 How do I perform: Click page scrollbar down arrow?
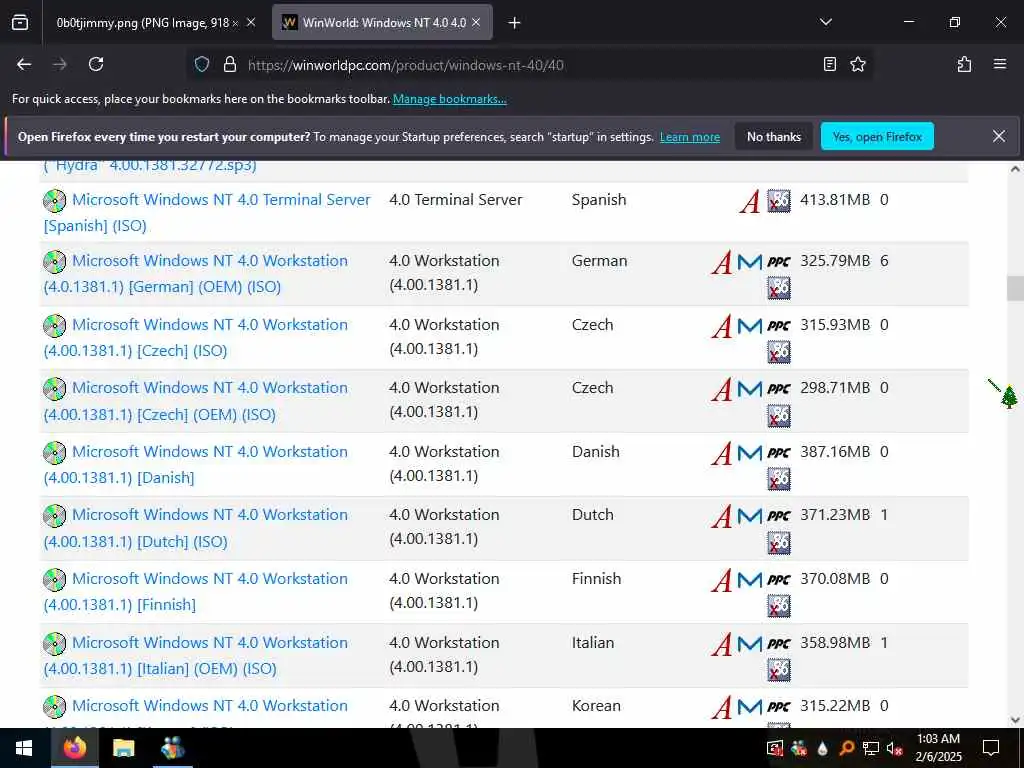coord(1015,720)
